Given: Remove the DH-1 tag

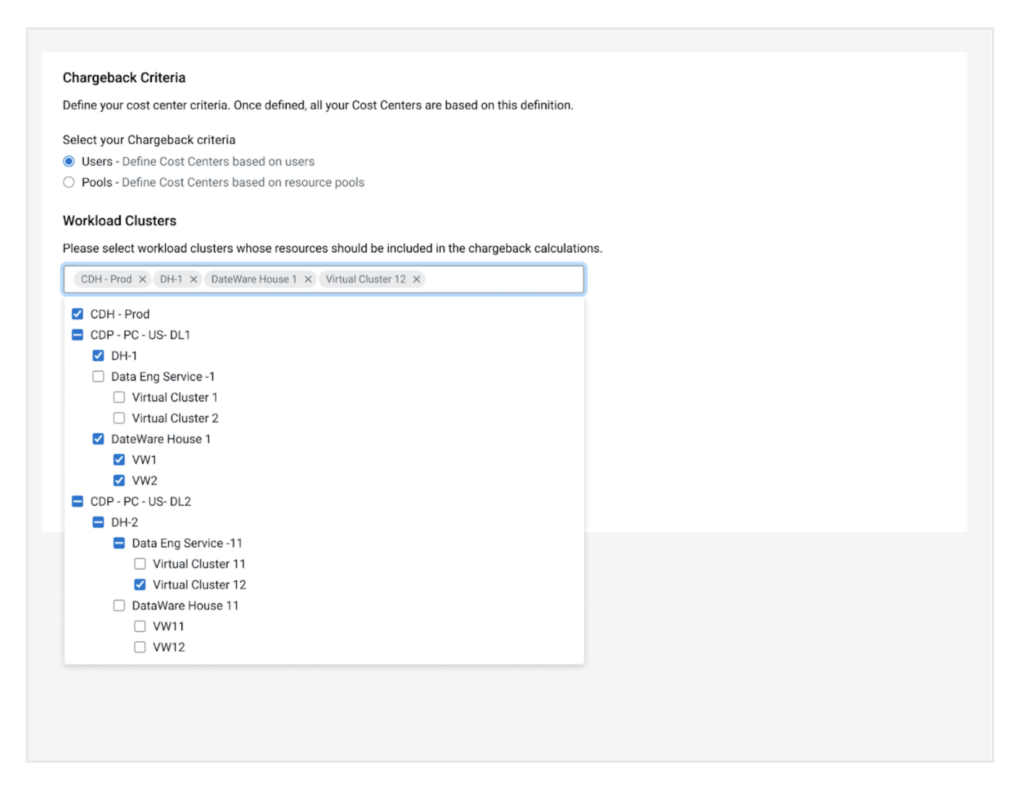Looking at the screenshot, I should point(193,279).
